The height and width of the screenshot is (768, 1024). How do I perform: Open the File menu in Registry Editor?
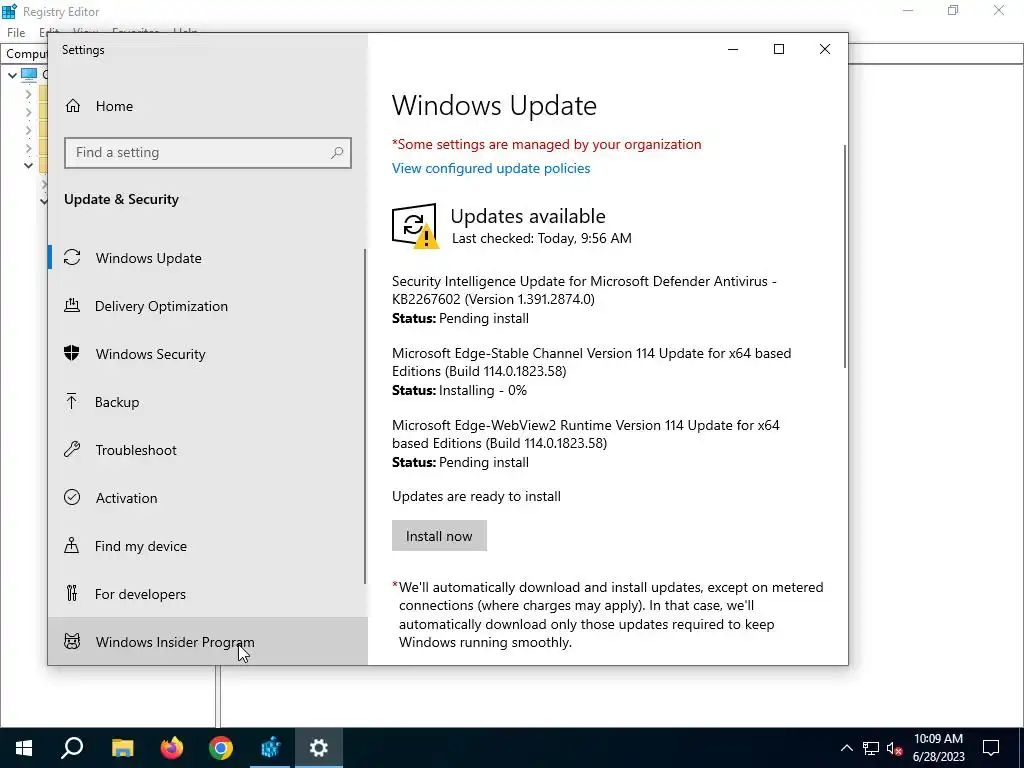16,32
